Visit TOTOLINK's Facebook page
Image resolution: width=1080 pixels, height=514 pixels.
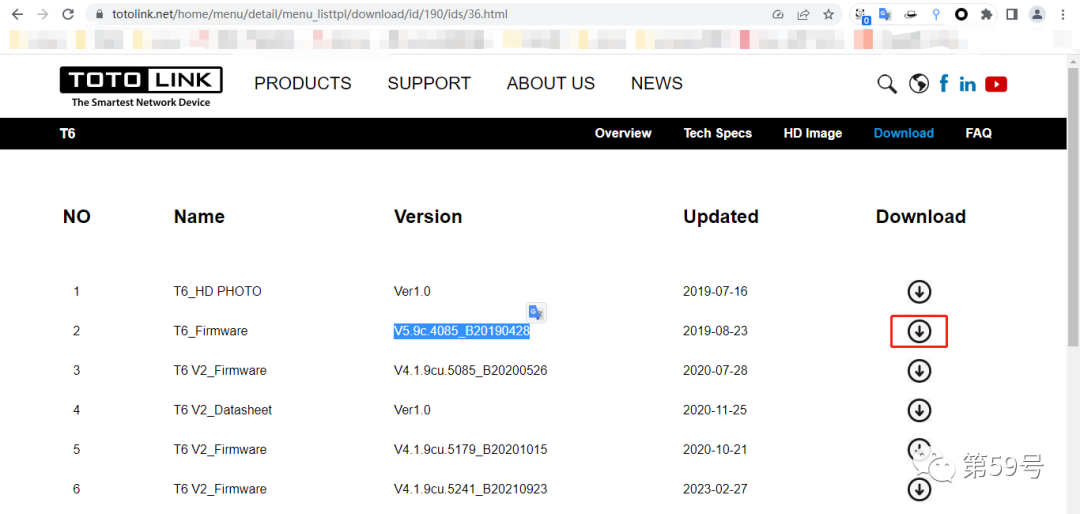point(944,83)
